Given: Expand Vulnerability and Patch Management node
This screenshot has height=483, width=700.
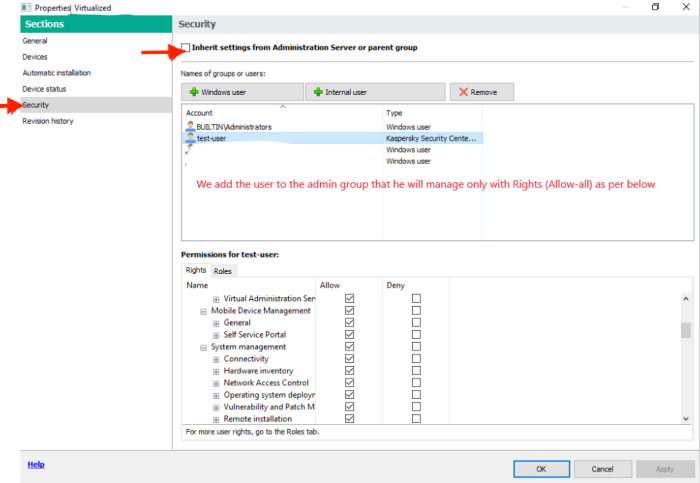Looking at the screenshot, I should [216, 408].
